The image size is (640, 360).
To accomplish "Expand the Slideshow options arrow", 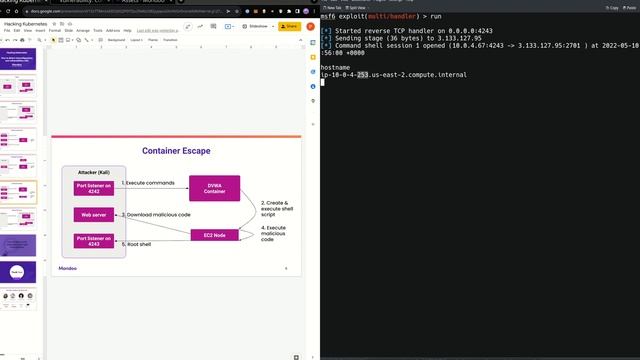I will tap(273, 27).
